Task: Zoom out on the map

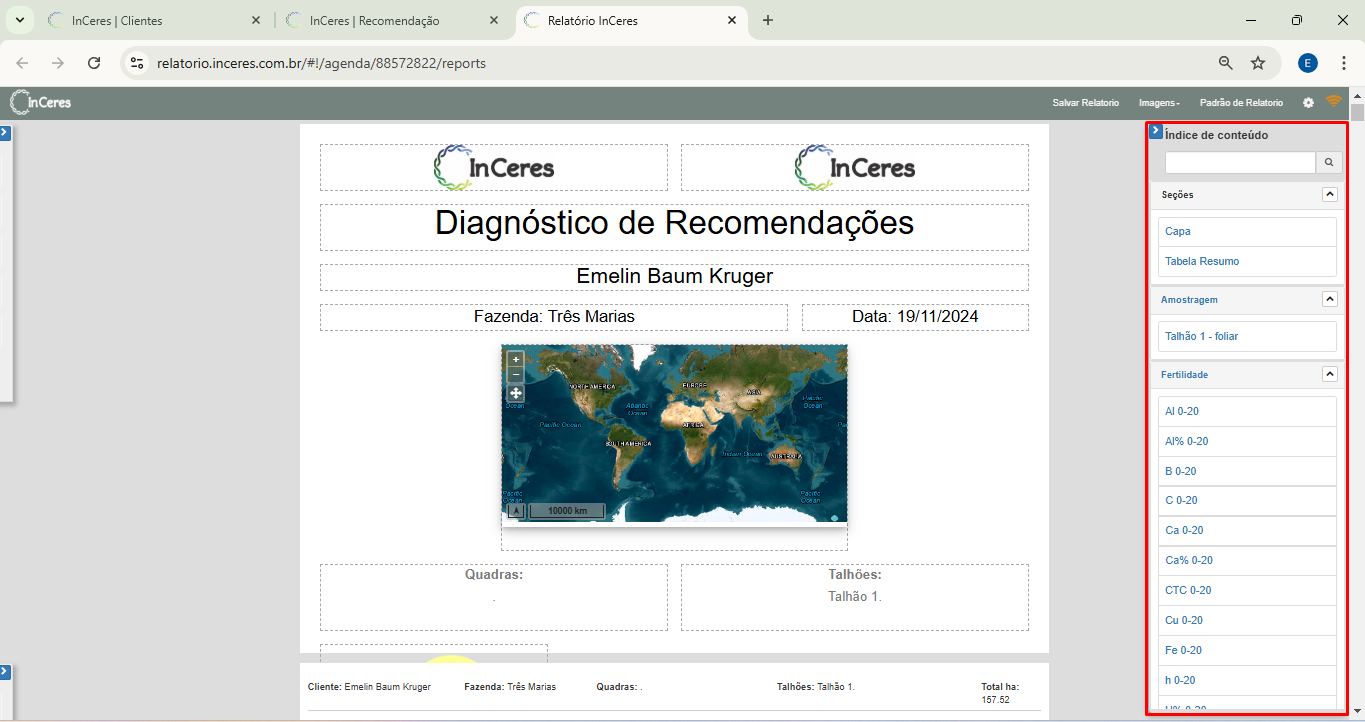Action: [516, 375]
